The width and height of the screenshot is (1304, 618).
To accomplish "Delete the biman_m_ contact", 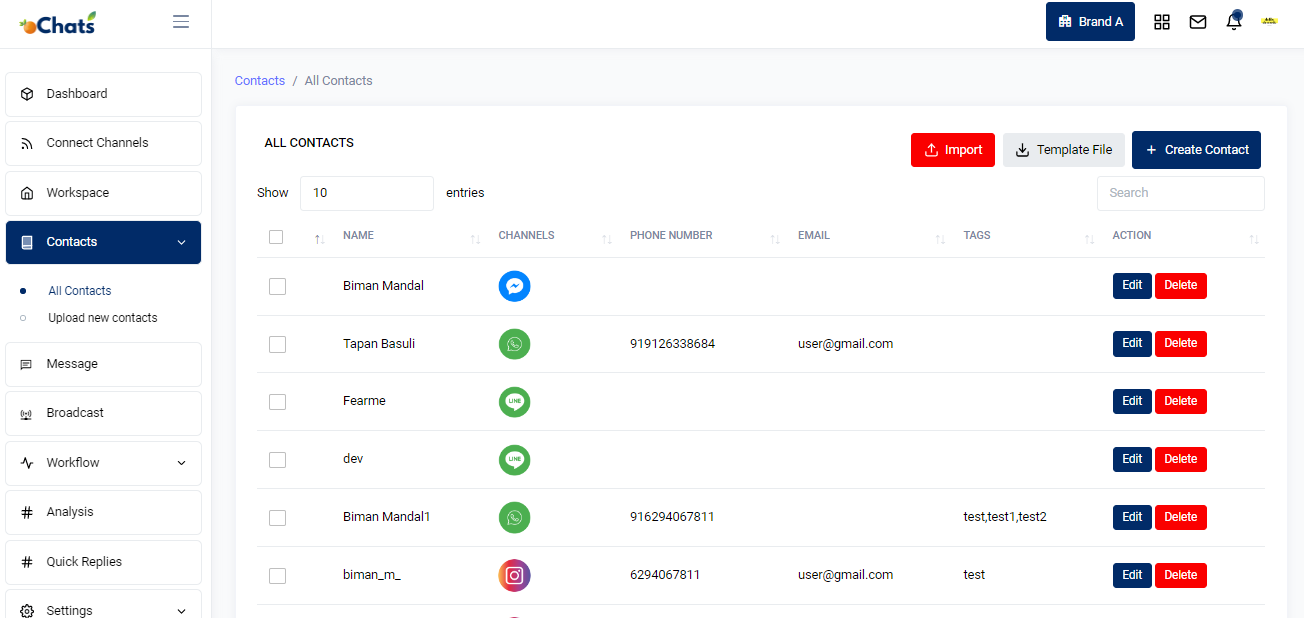I will click(1181, 576).
